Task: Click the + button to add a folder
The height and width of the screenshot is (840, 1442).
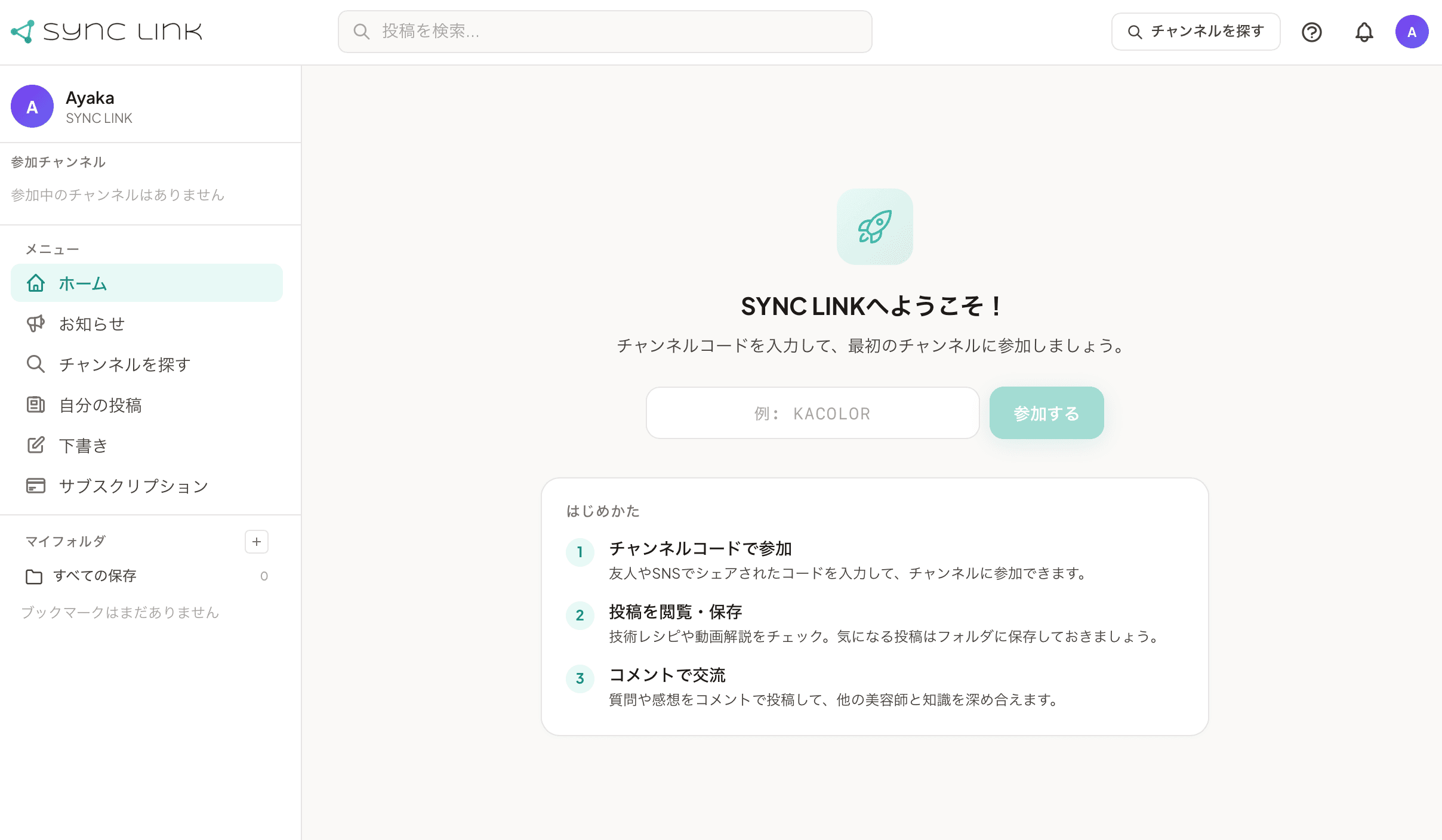Action: pos(257,542)
